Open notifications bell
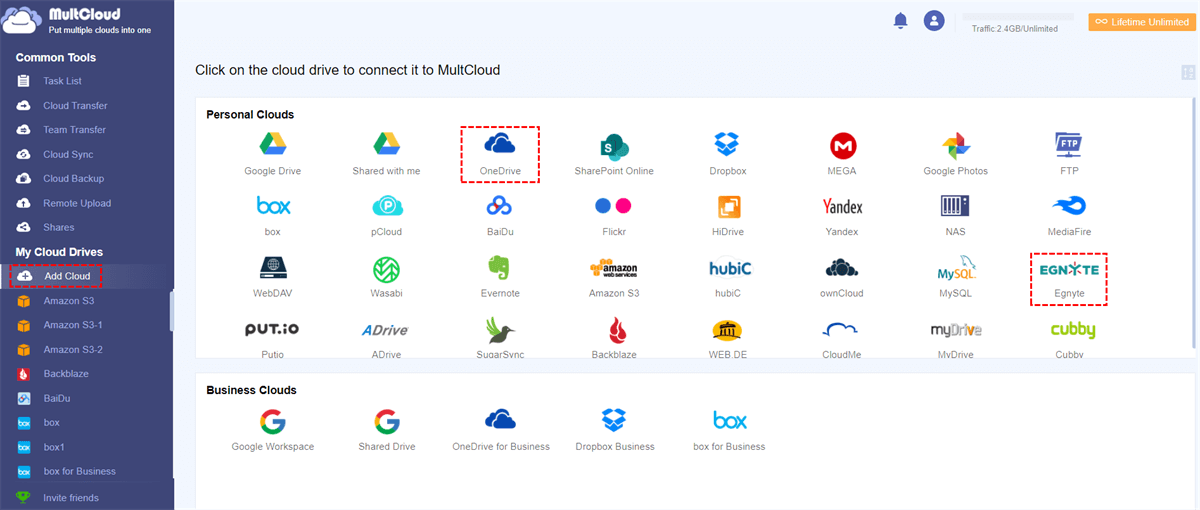1200x510 pixels. 900,20
